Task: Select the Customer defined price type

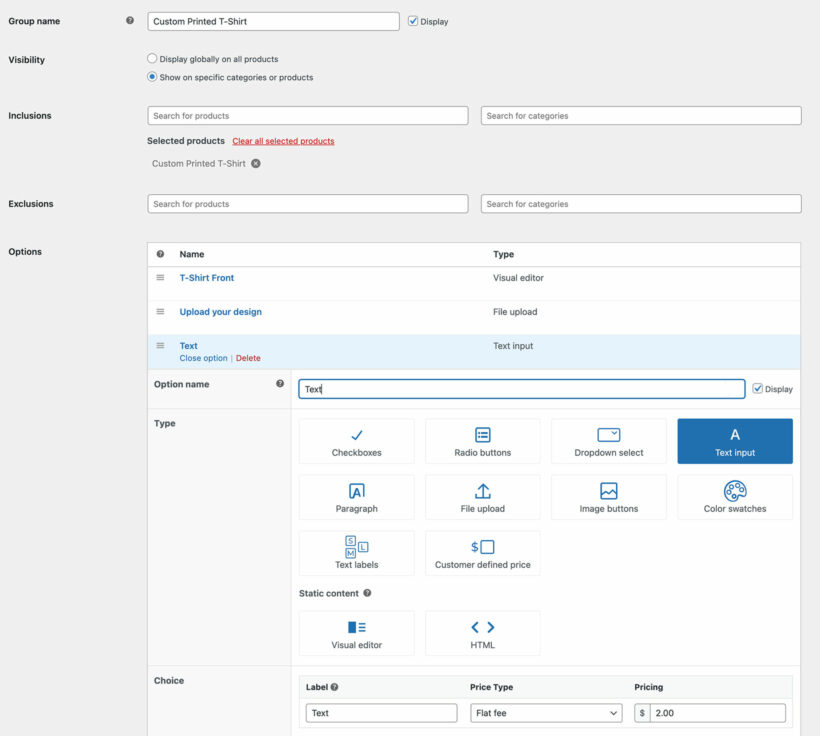Action: pos(482,553)
